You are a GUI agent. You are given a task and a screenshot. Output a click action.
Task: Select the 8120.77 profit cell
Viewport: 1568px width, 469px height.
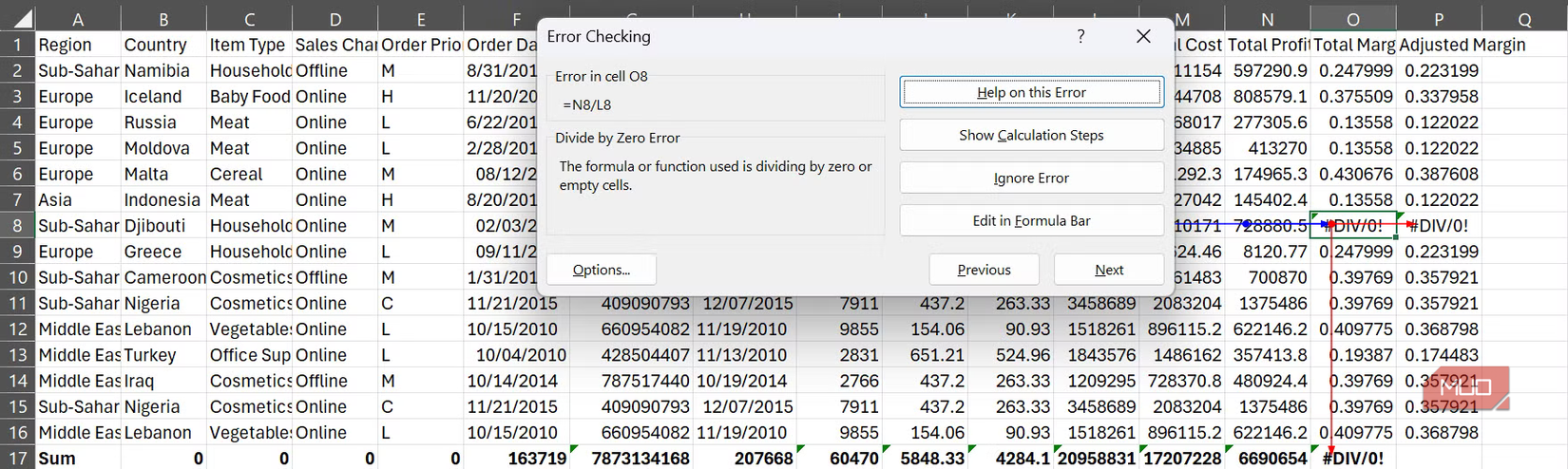coord(1267,252)
